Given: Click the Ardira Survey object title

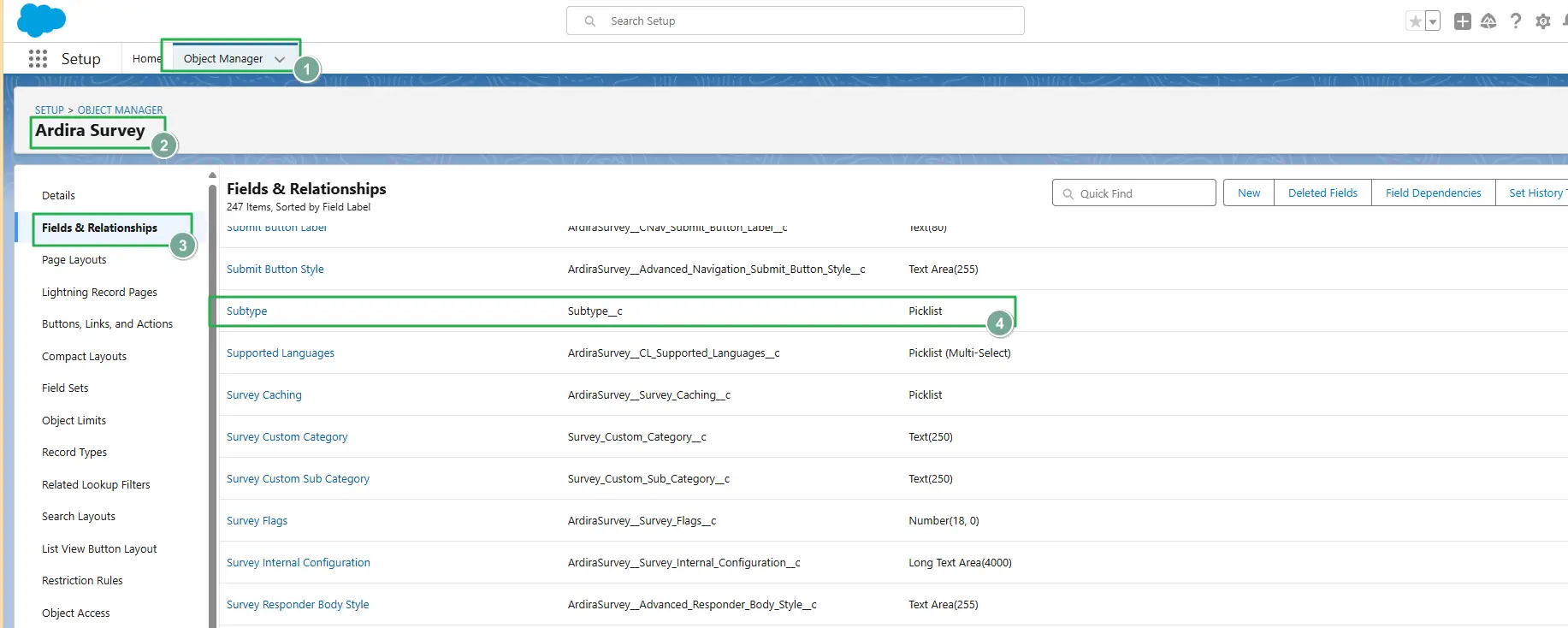Looking at the screenshot, I should 90,130.
